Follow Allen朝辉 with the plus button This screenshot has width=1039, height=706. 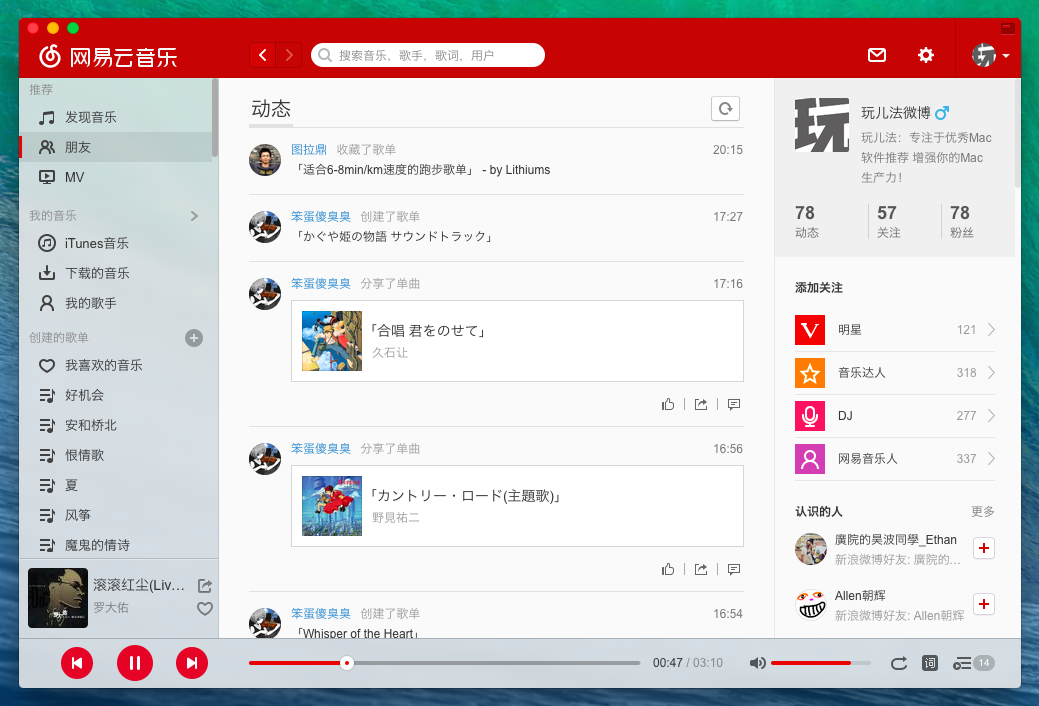coord(984,604)
